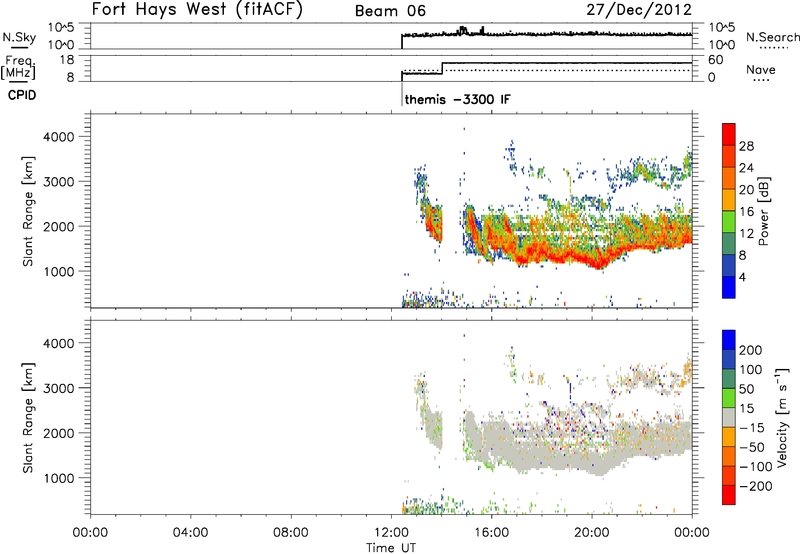Click the power panel 'Slant Range [km]' label
Screen dimensions: 800x554
pyautogui.click(x=28, y=211)
